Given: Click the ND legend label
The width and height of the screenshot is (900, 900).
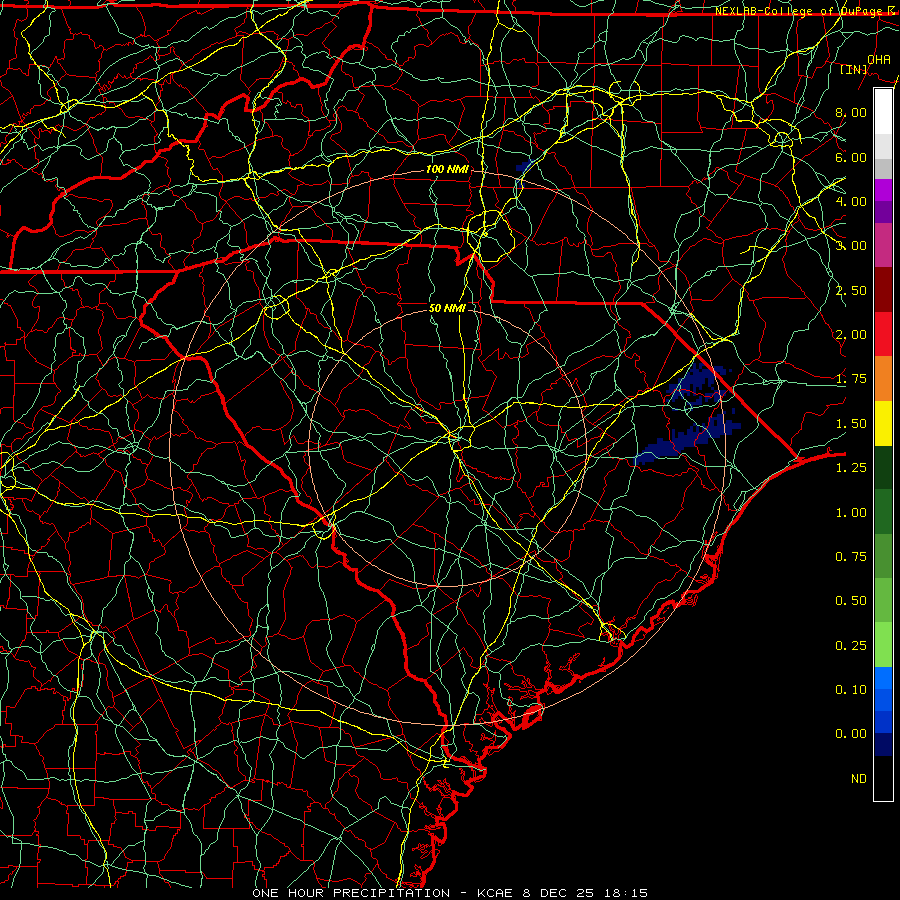Looking at the screenshot, I should click(x=859, y=779).
